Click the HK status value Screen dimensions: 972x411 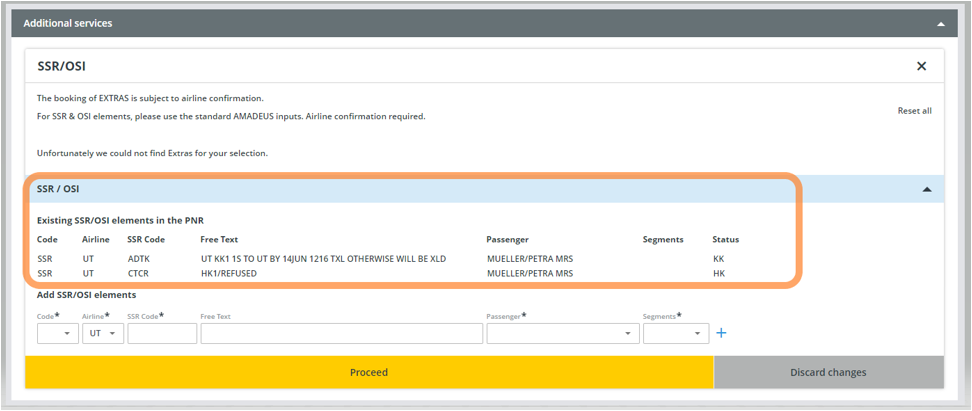[x=718, y=273]
